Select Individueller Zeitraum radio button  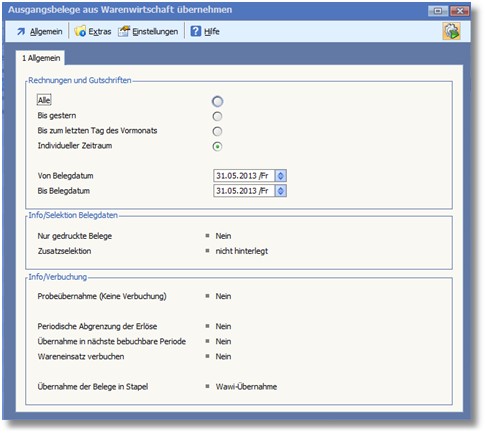(217, 146)
